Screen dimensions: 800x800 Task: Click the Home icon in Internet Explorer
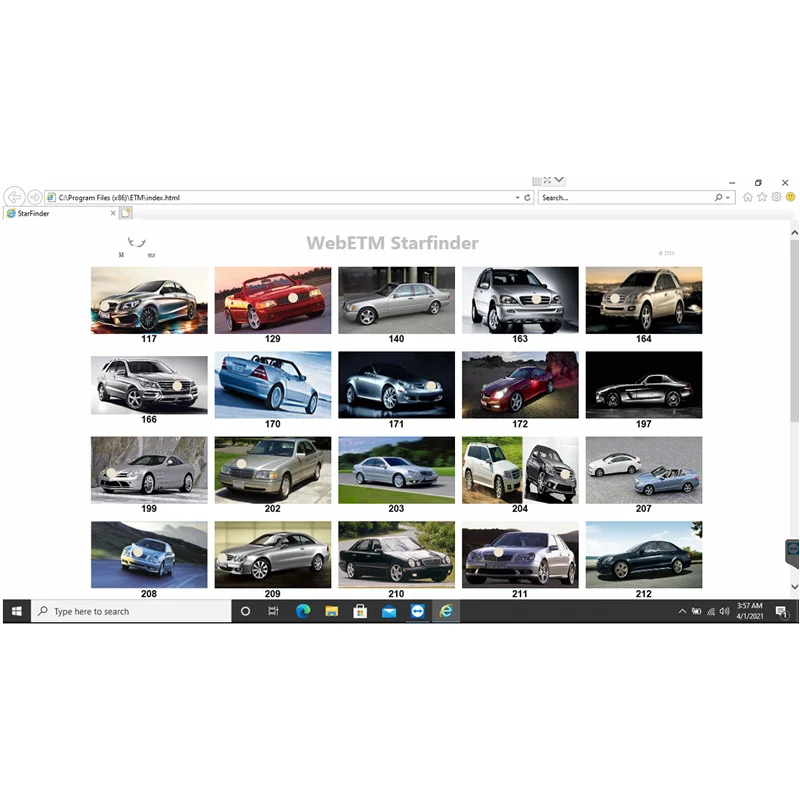tap(747, 197)
